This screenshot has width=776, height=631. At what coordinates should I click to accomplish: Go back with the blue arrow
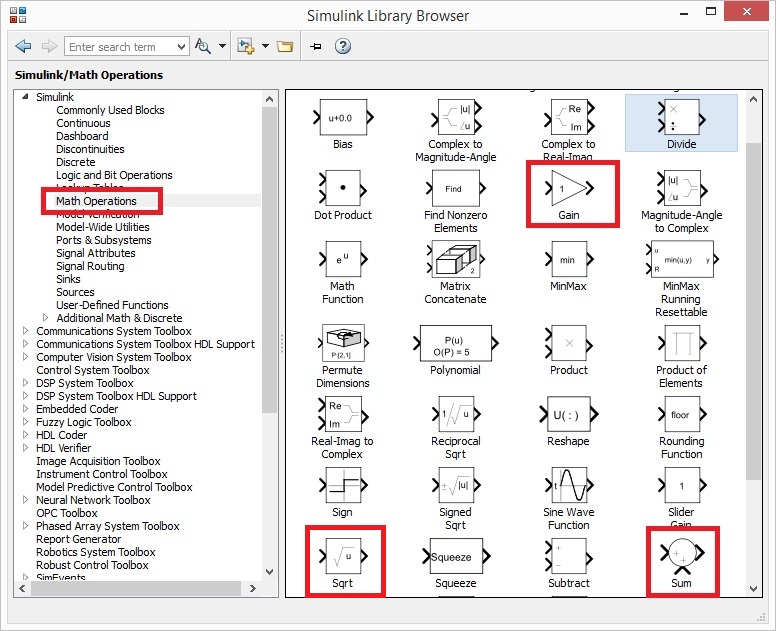[23, 47]
